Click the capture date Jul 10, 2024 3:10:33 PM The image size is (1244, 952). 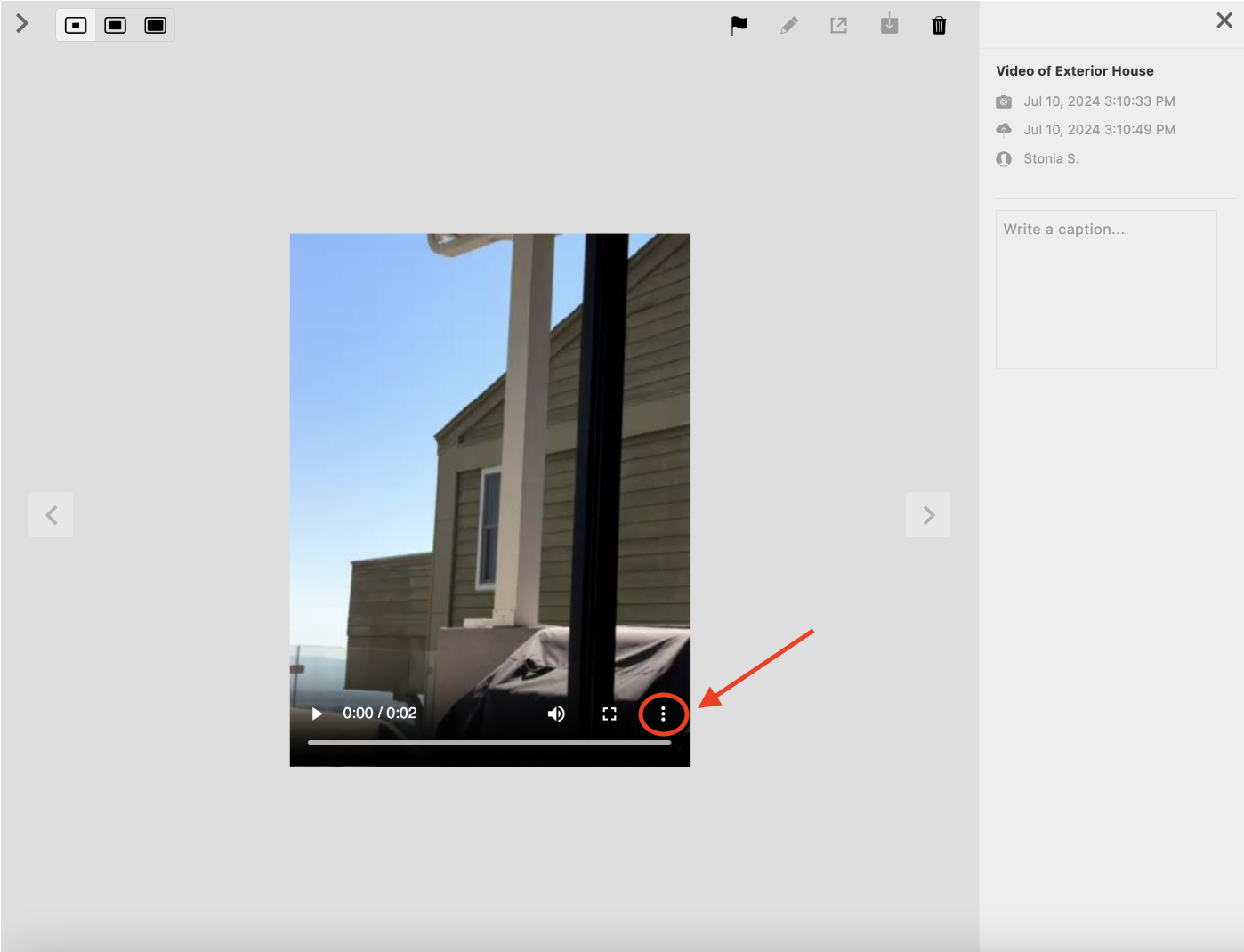[1099, 101]
